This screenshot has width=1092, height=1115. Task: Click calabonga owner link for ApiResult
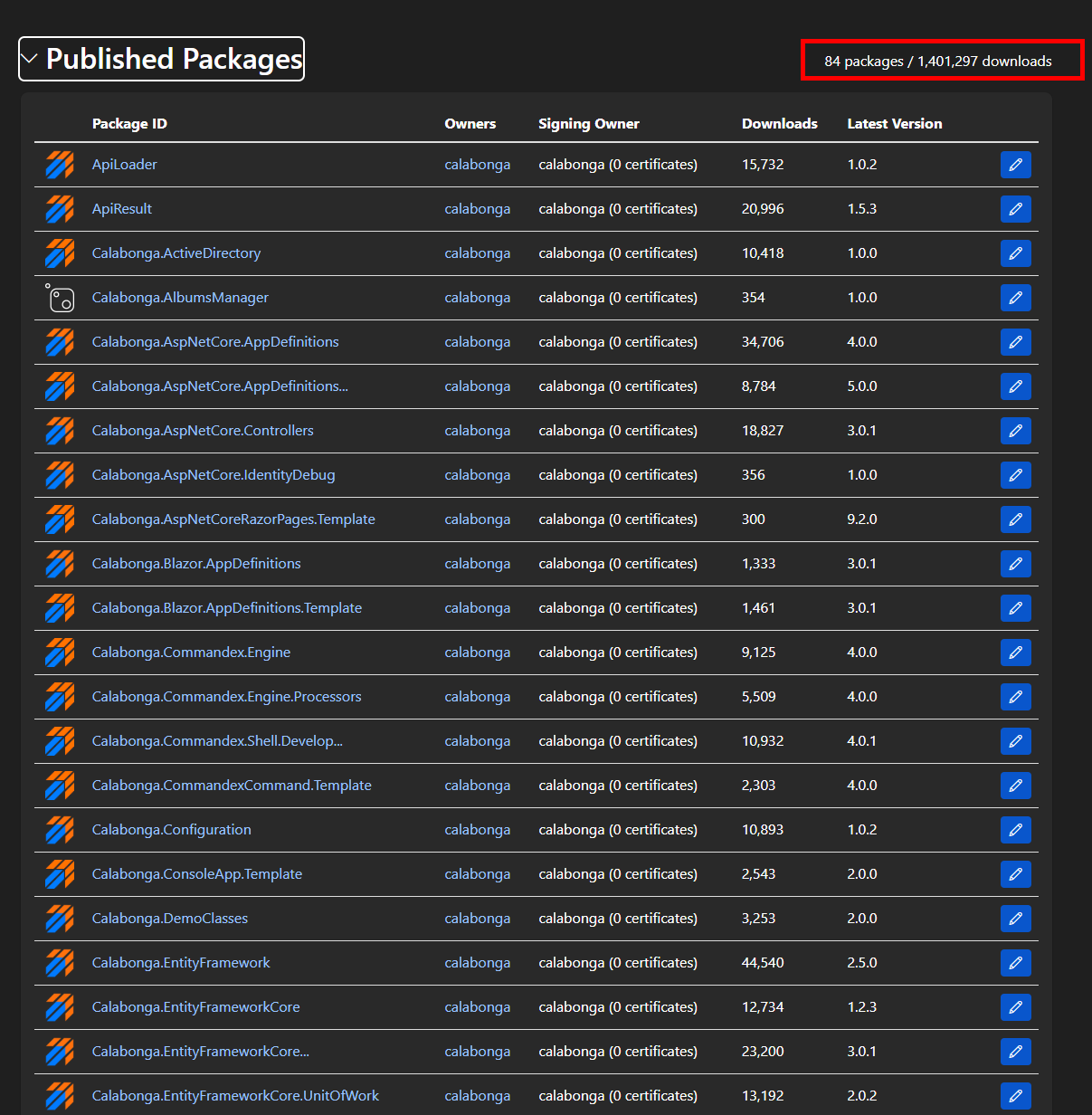477,209
